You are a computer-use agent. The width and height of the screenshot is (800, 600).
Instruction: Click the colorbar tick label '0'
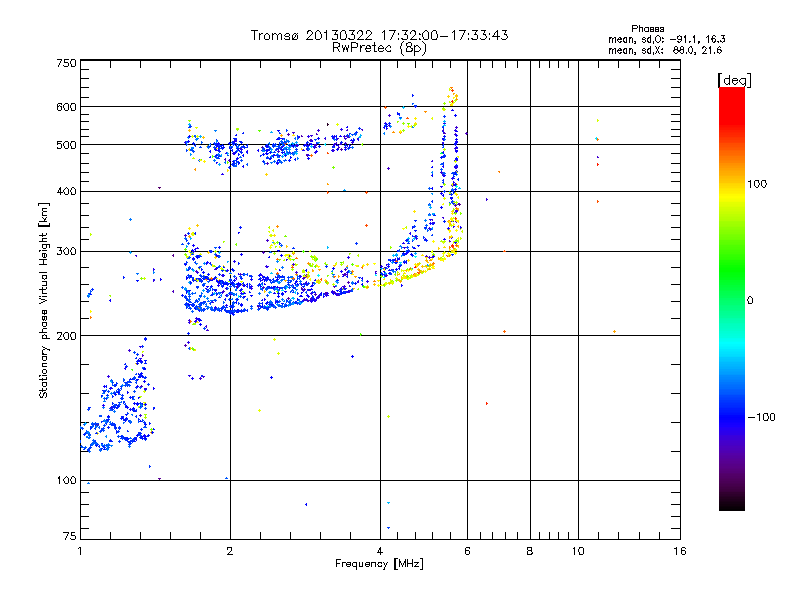[750, 301]
